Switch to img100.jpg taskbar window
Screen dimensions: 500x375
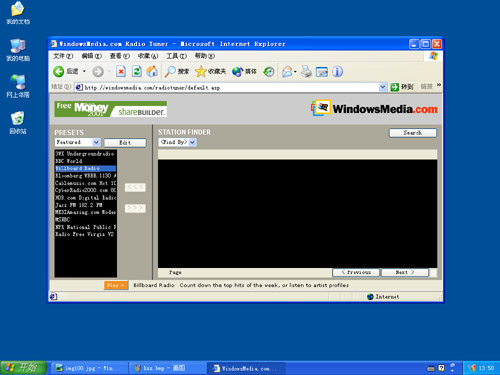point(89,368)
